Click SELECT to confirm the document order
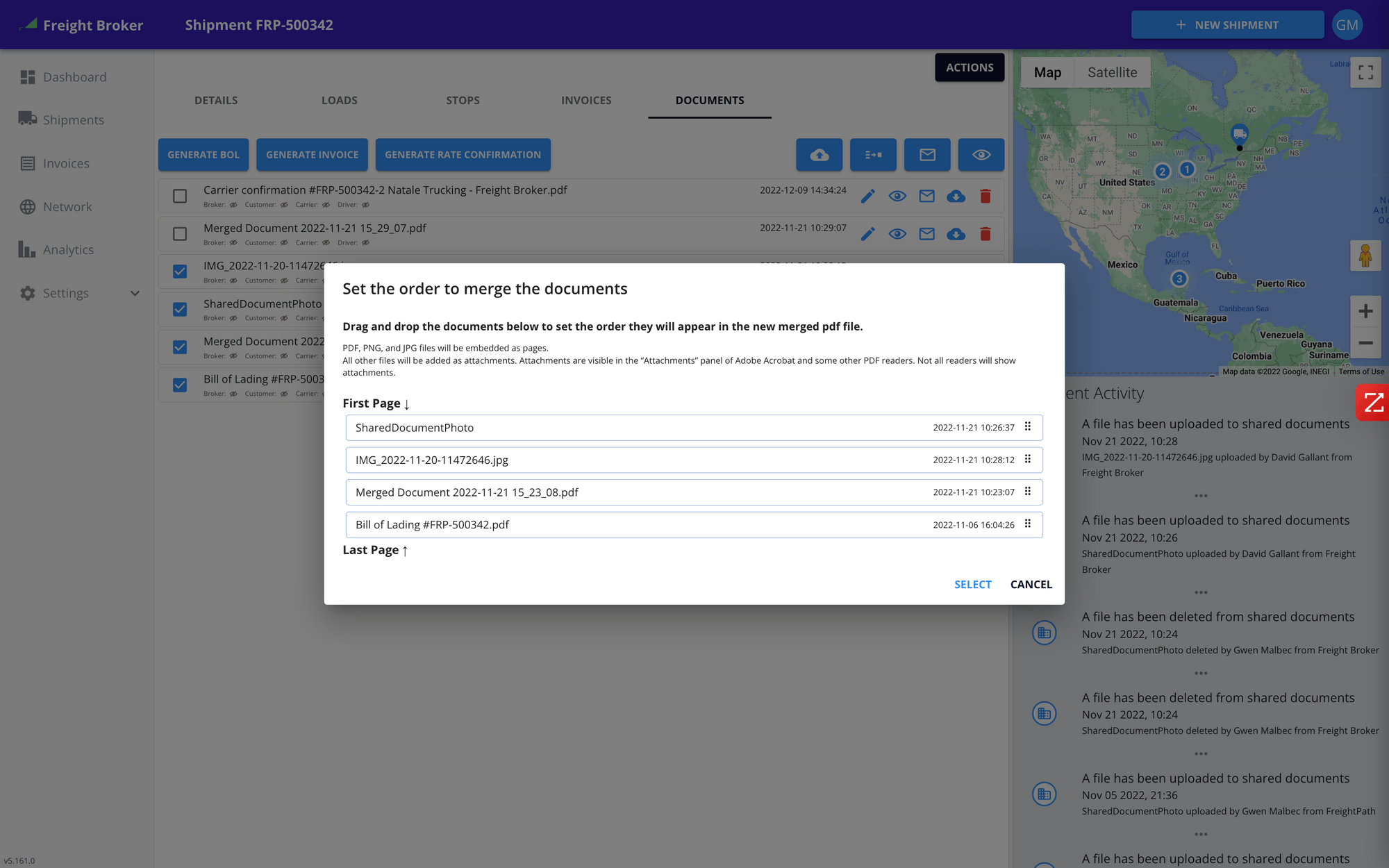1389x868 pixels. [972, 584]
